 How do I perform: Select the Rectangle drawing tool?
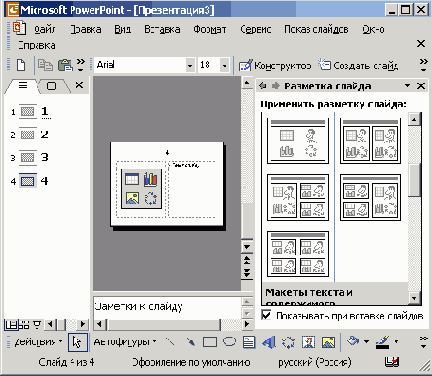[210, 342]
